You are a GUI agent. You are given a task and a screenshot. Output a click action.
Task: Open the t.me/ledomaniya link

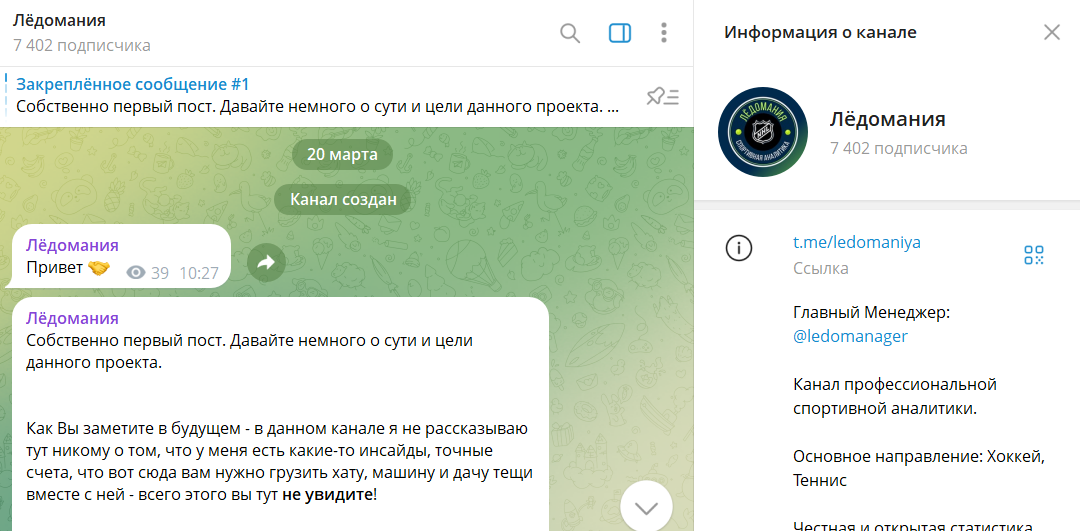pyautogui.click(x=857, y=242)
